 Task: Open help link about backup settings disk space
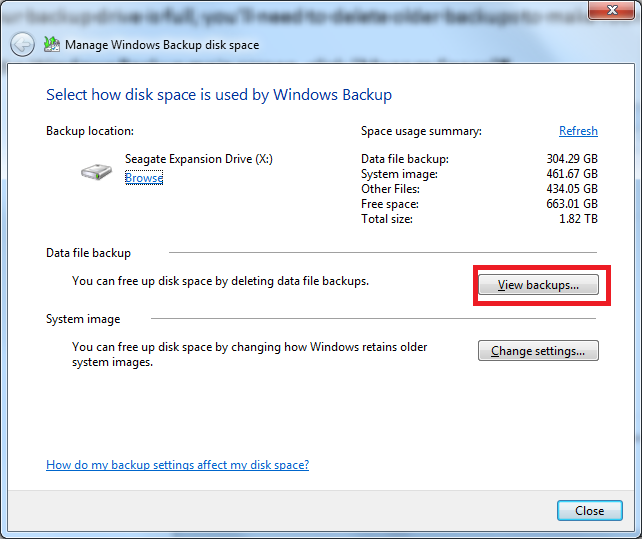click(x=177, y=465)
